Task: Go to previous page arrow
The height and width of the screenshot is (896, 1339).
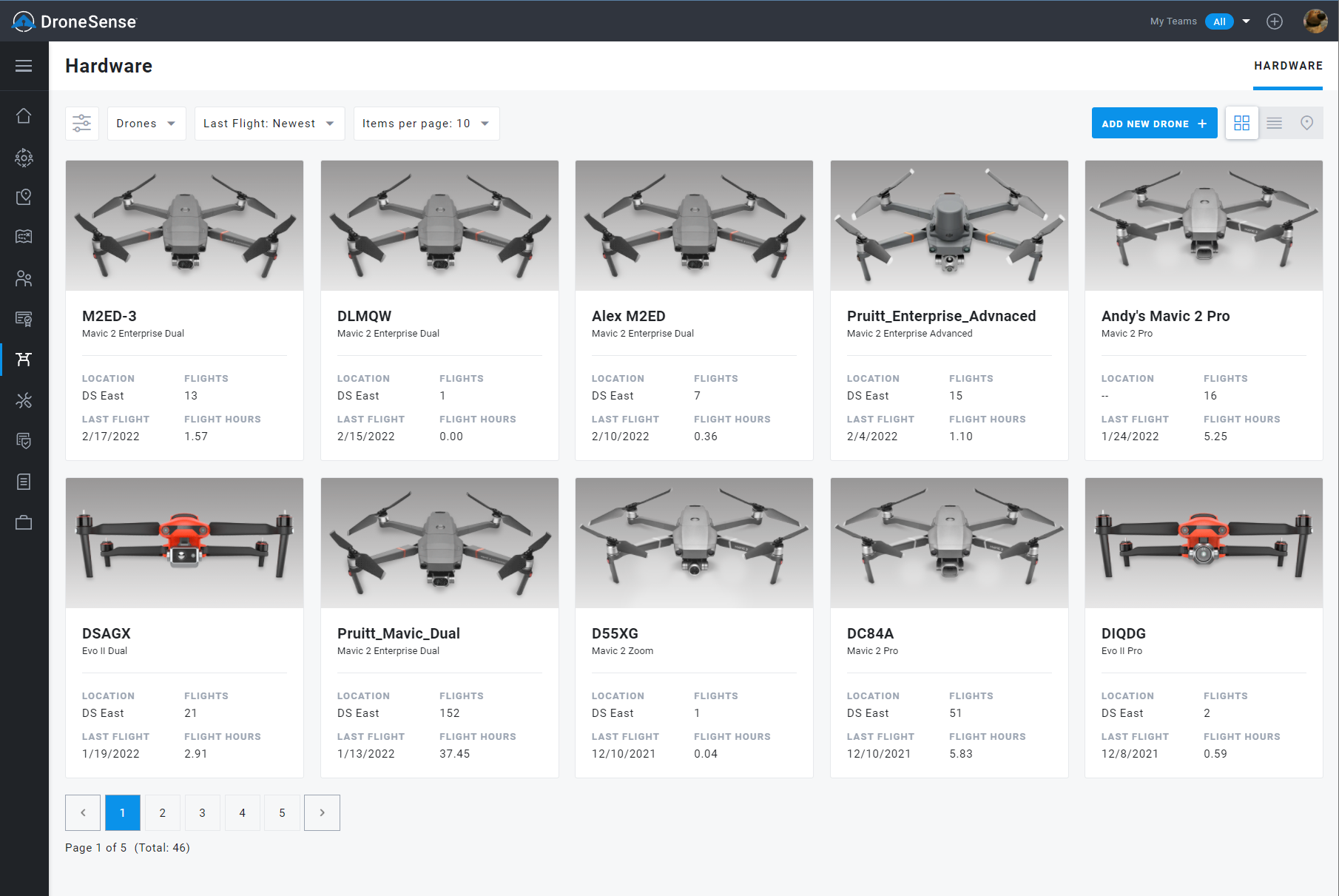Action: click(83, 812)
